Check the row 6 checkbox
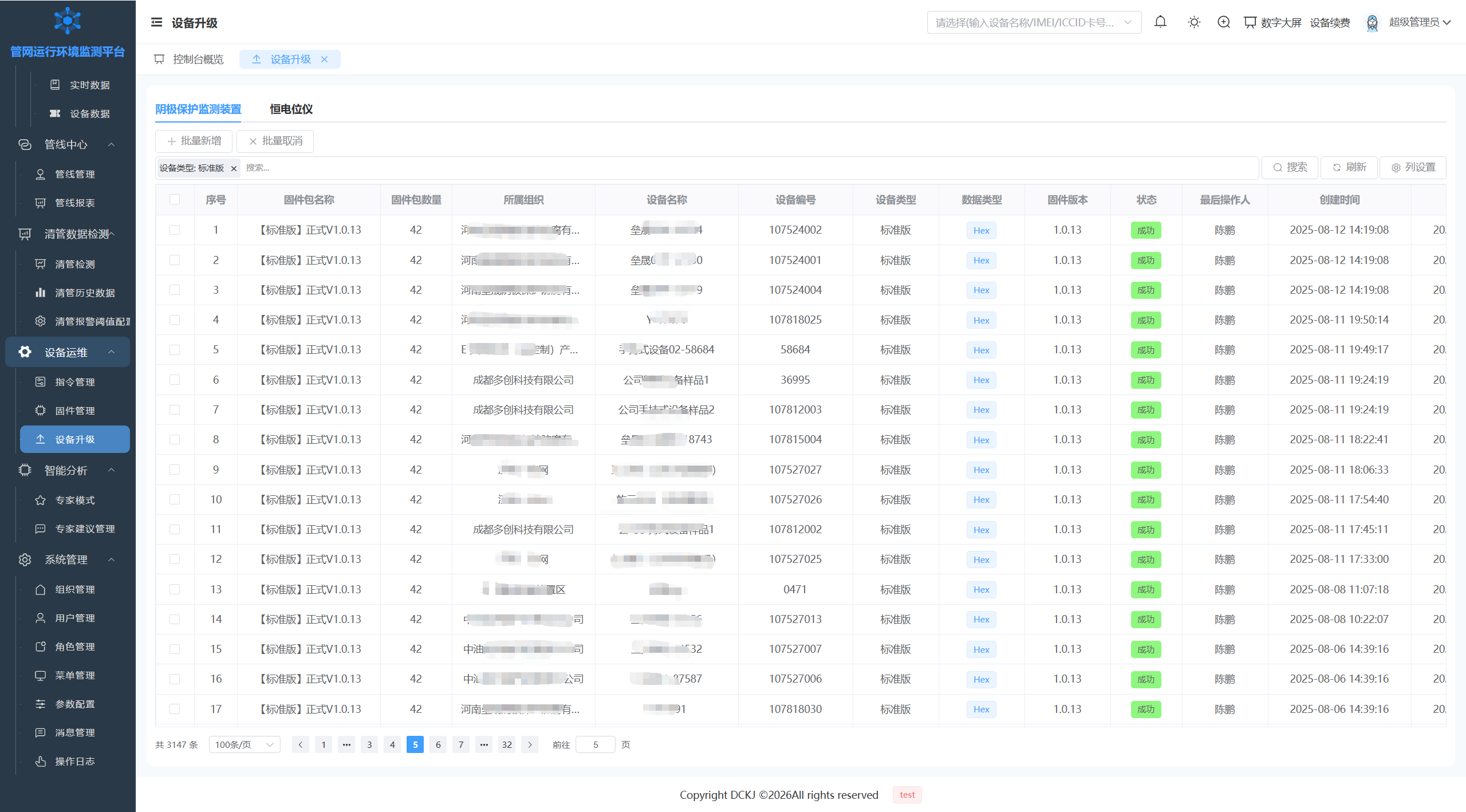The width and height of the screenshot is (1466, 812). pos(175,380)
